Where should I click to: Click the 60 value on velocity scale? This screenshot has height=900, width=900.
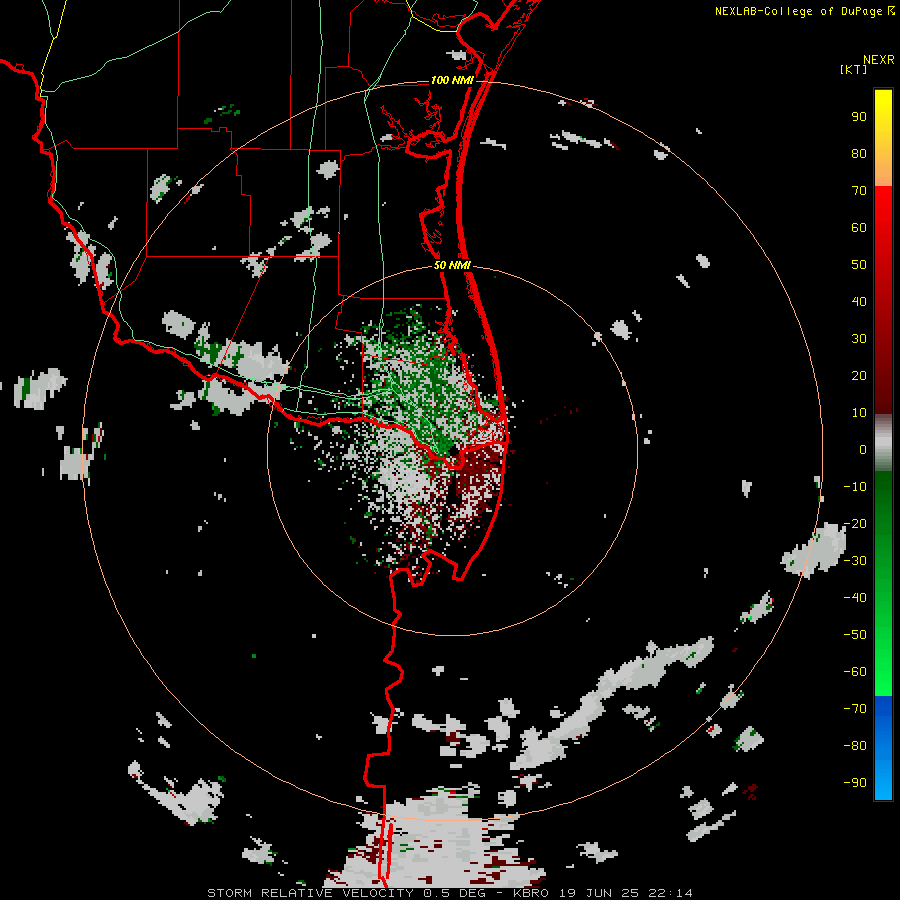click(859, 228)
